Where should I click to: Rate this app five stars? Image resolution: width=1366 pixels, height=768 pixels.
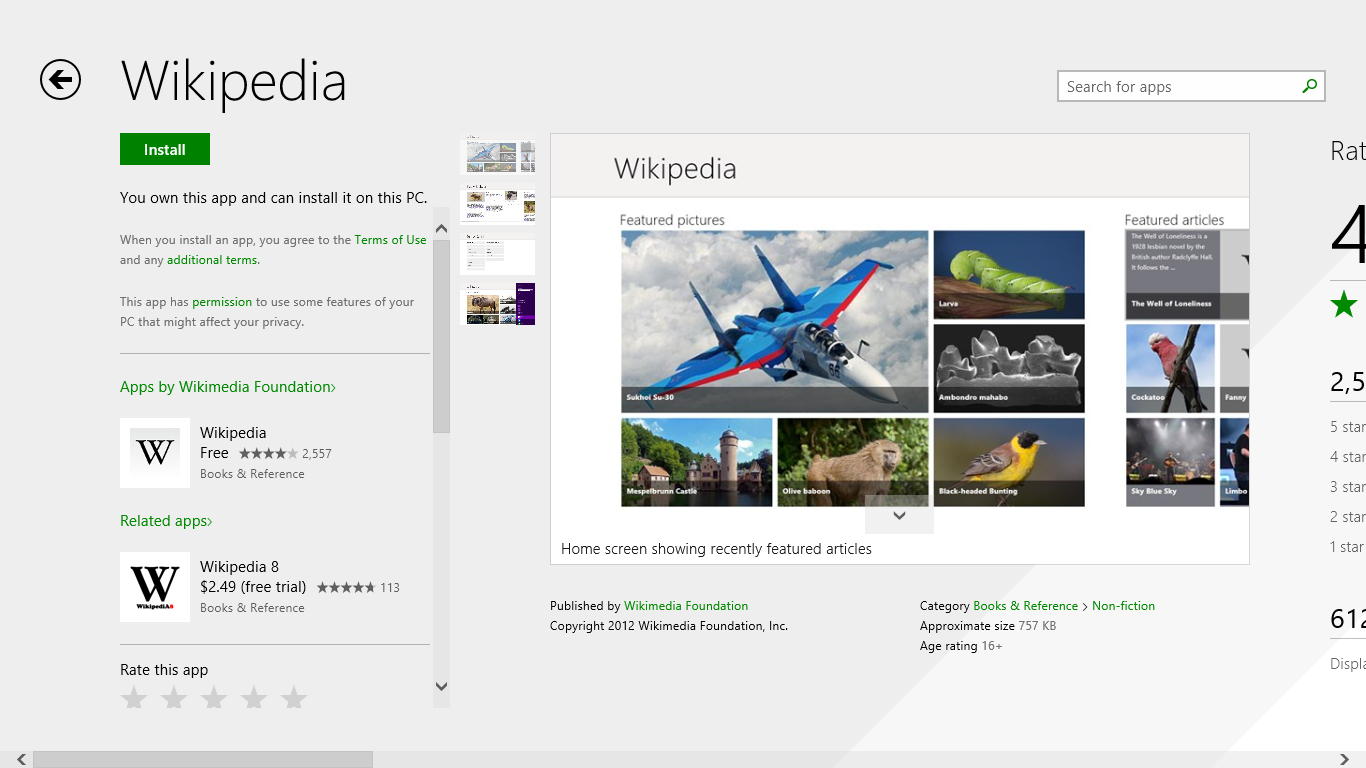[294, 697]
